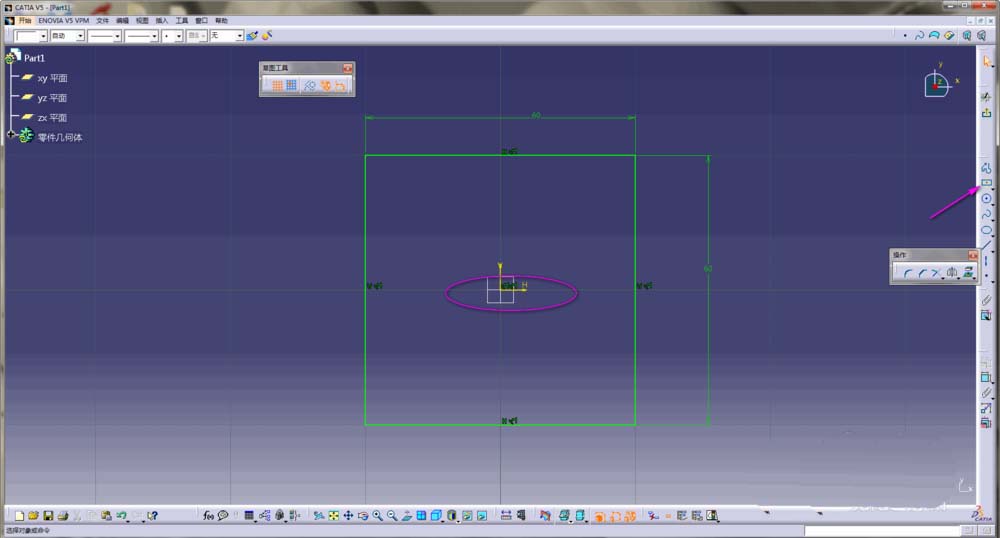Click the Pan view icon
Screen dimensions: 1000x538
[348, 516]
